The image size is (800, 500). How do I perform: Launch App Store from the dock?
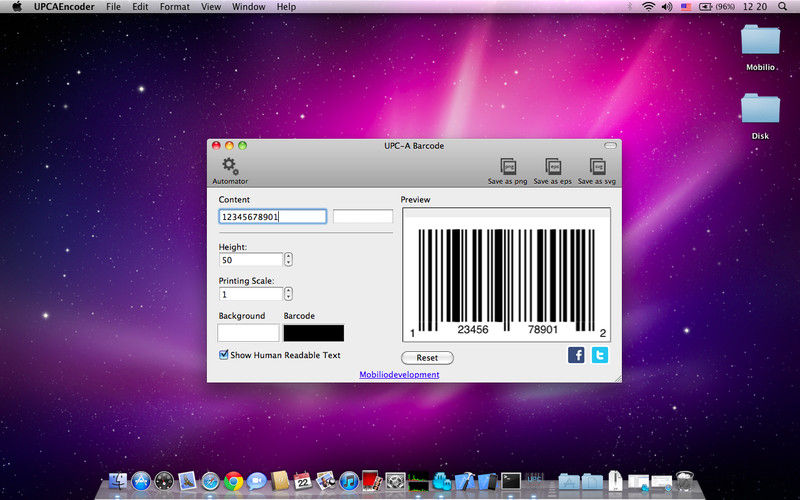(141, 481)
